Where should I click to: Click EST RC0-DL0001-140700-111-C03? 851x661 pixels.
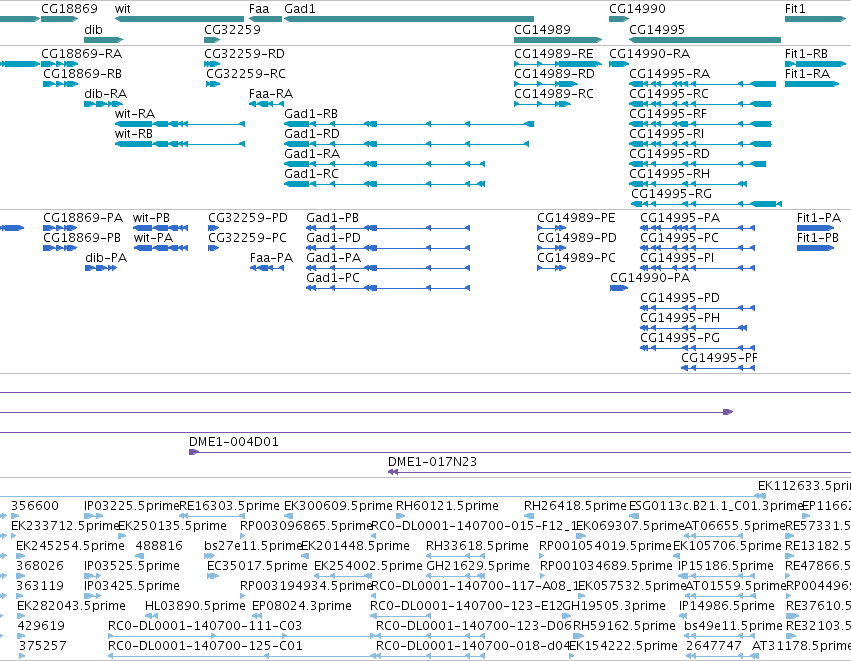click(244, 635)
